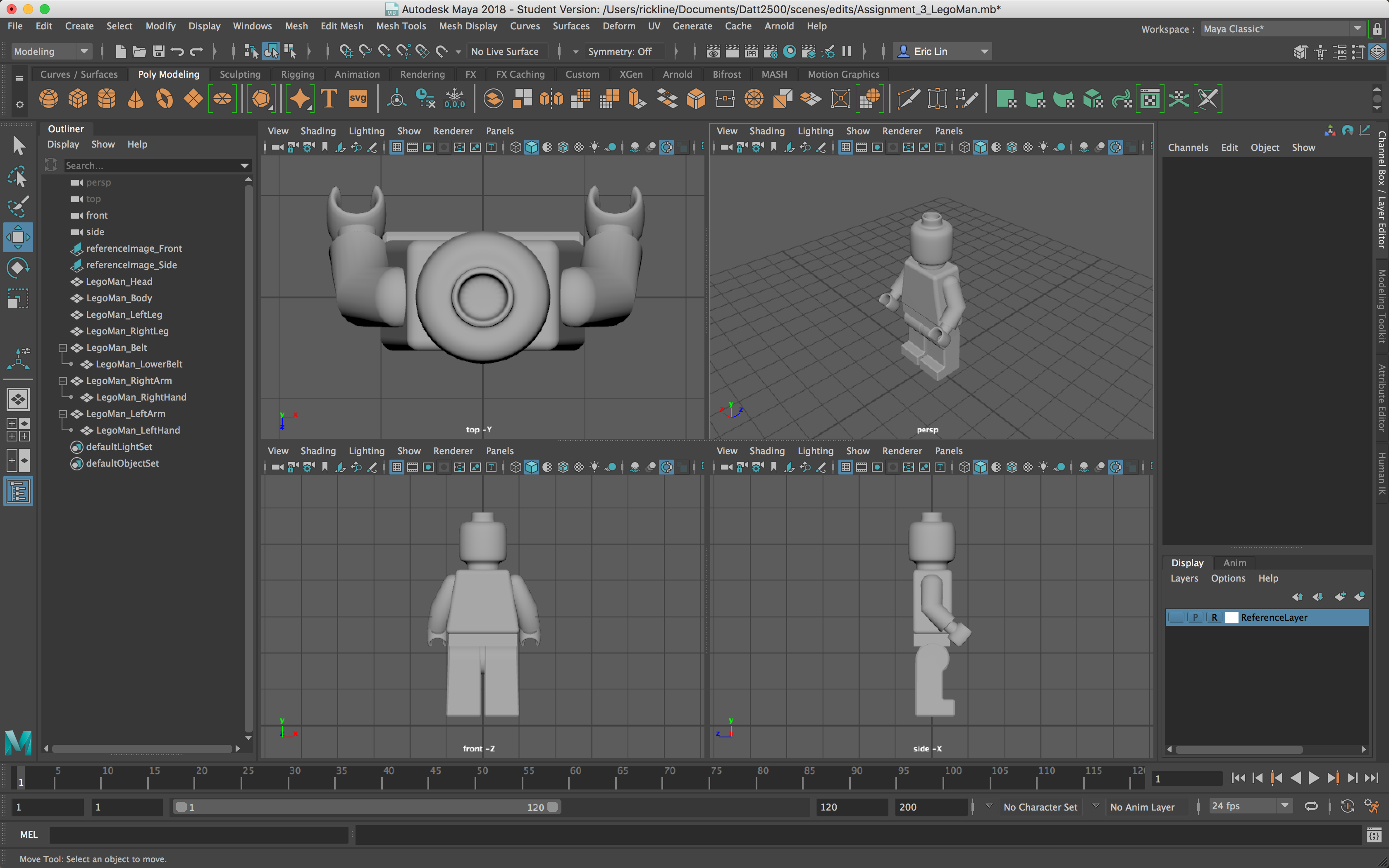Collapse the LegoMan_Belt hierarchy

tap(63, 347)
